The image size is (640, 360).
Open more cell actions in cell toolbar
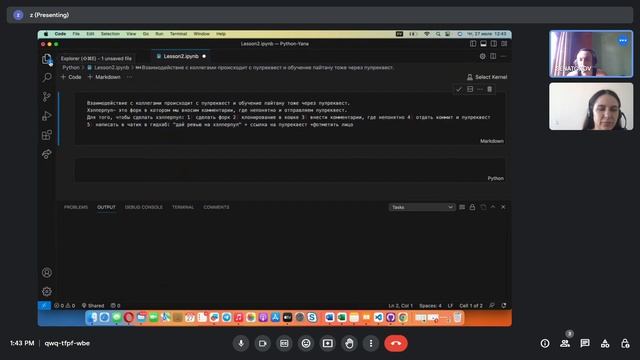point(480,89)
